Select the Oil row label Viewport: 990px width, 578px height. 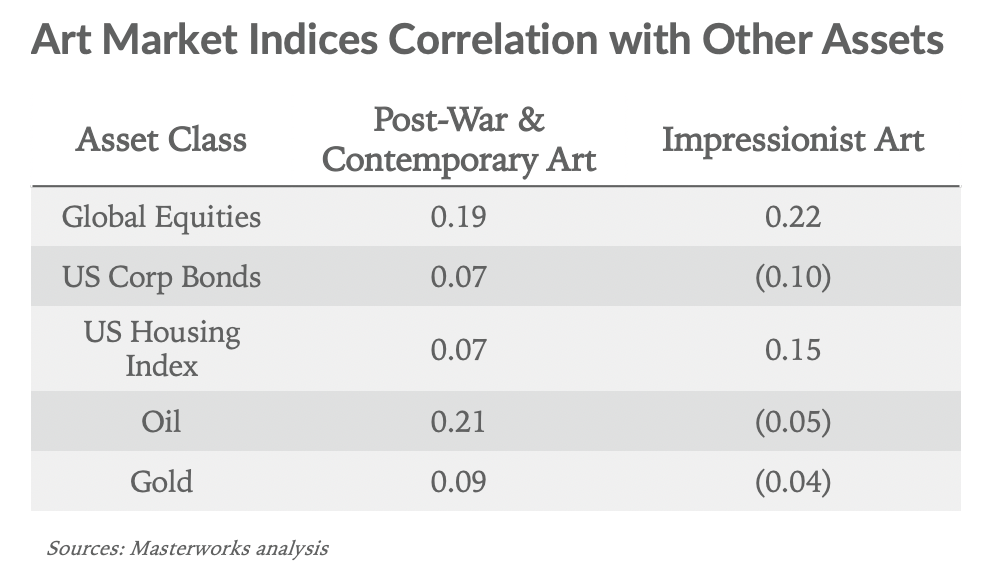click(x=161, y=421)
